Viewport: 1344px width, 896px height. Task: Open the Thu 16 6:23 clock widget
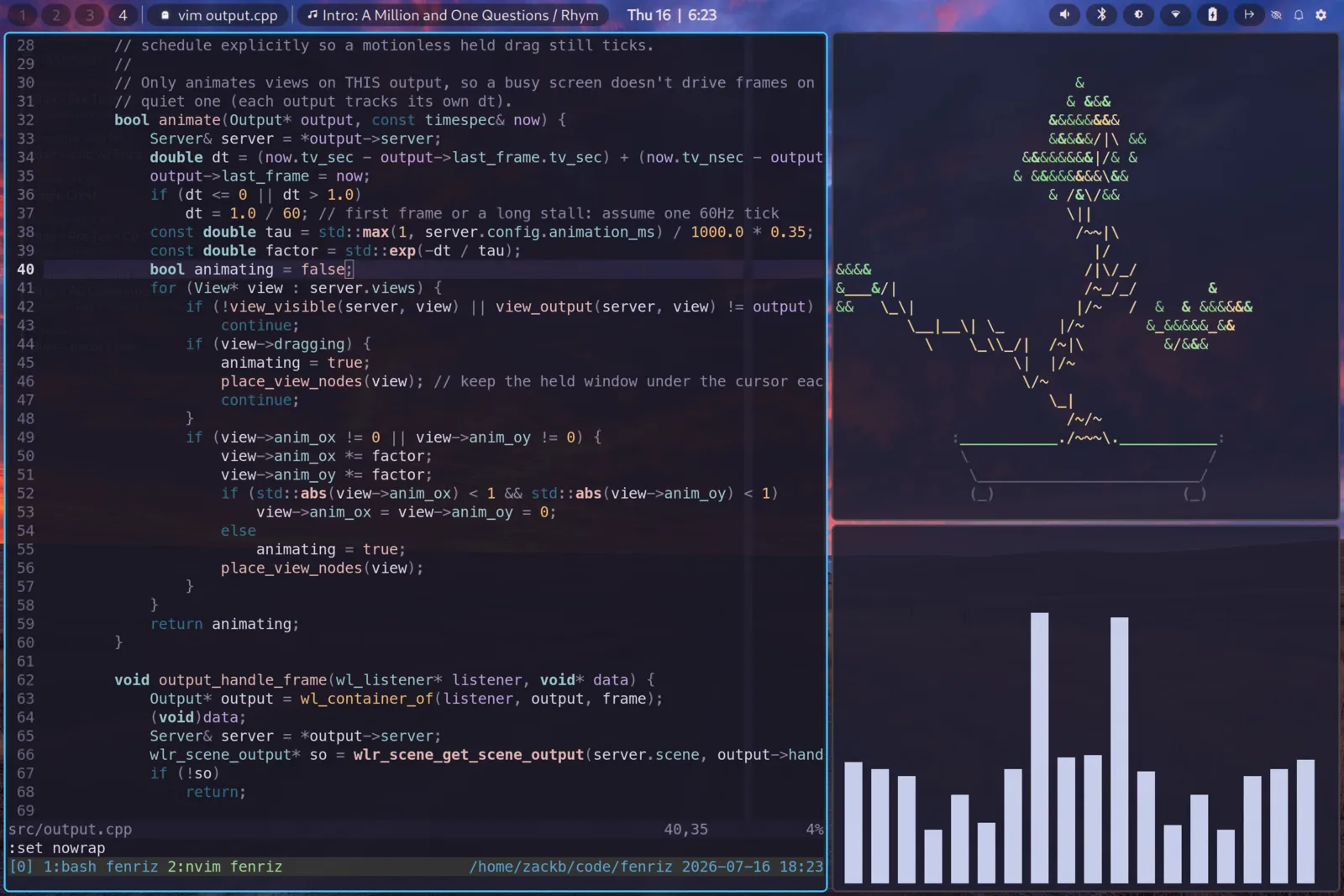coord(672,15)
